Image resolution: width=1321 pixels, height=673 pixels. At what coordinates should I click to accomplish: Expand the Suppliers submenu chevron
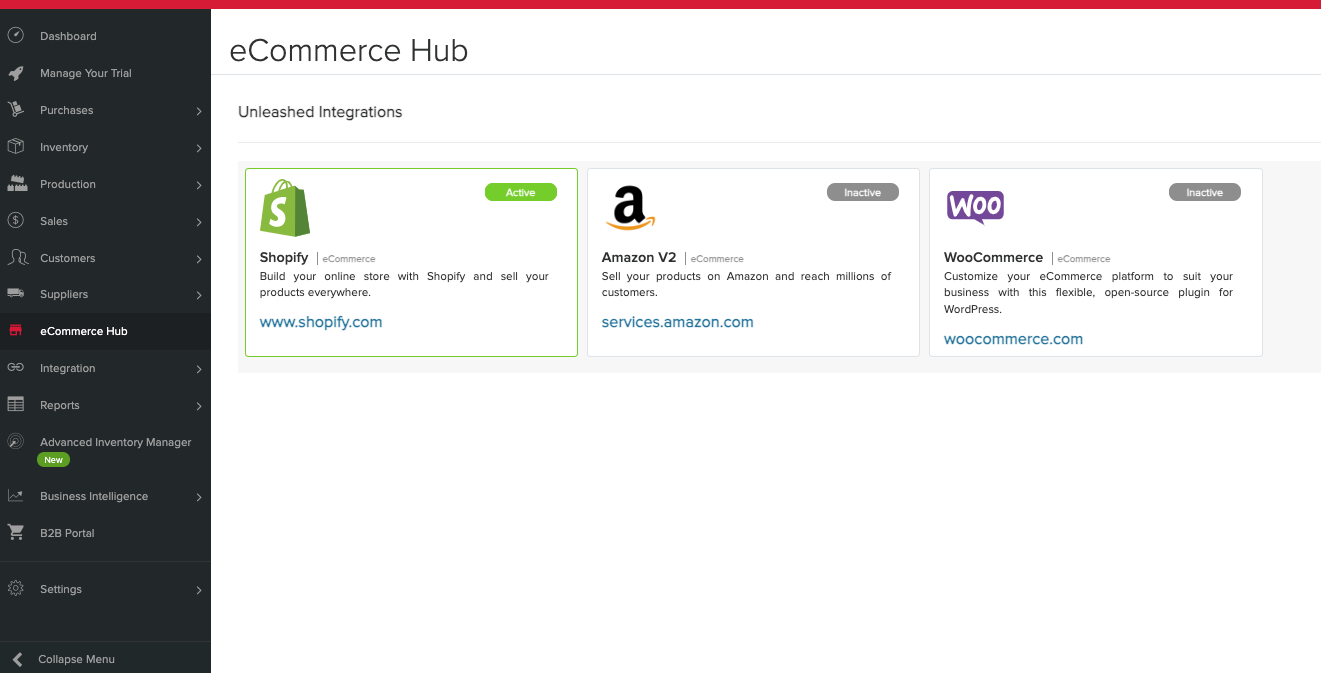[x=199, y=295]
